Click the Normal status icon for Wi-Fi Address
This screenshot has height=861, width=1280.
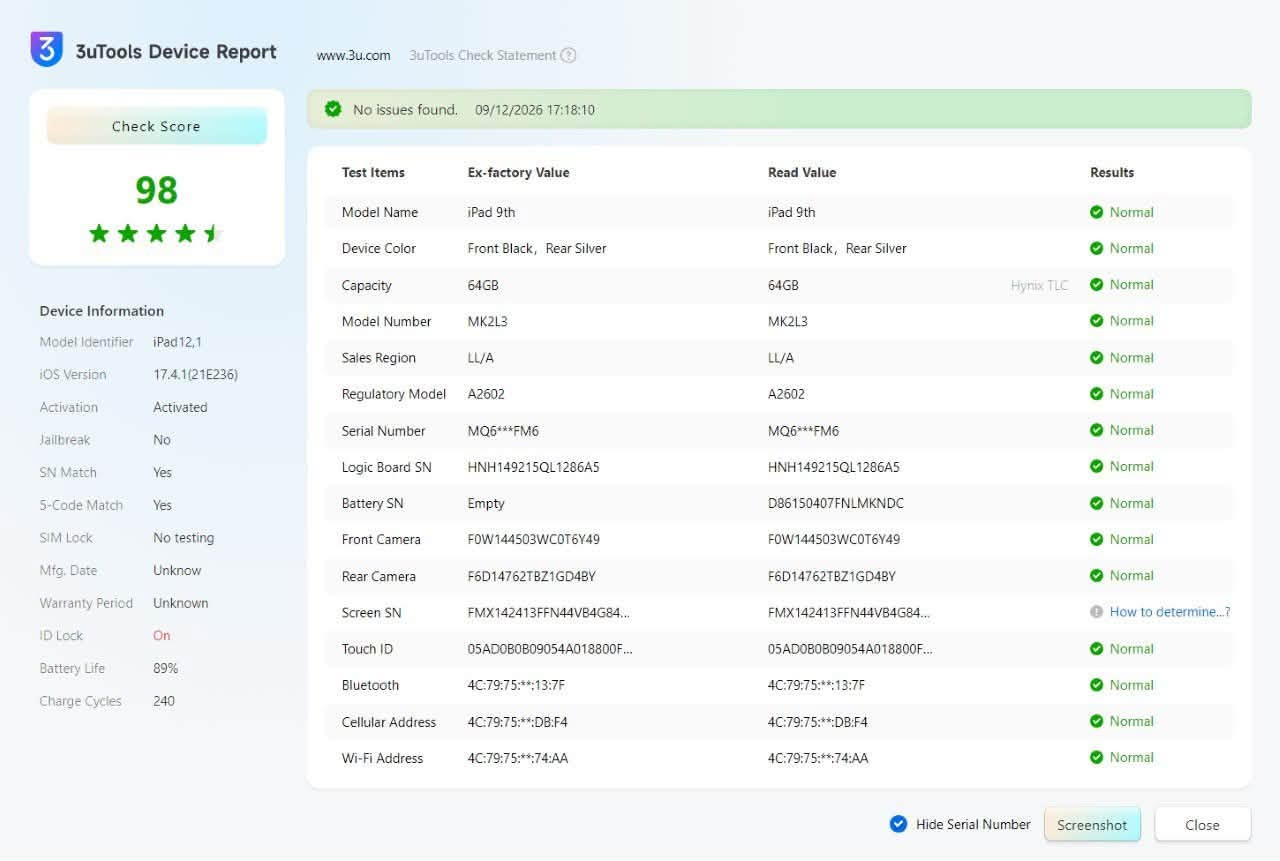pyautogui.click(x=1097, y=758)
